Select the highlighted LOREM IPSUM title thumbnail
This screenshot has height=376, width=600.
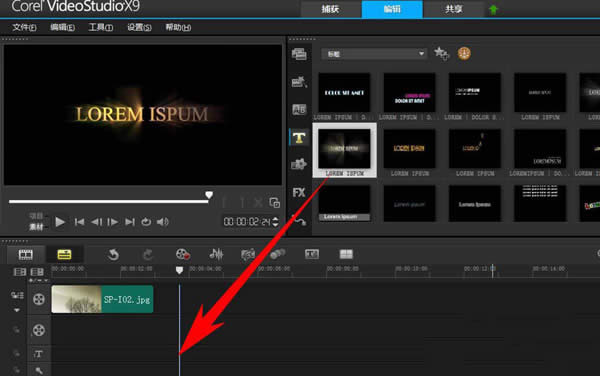(x=344, y=150)
